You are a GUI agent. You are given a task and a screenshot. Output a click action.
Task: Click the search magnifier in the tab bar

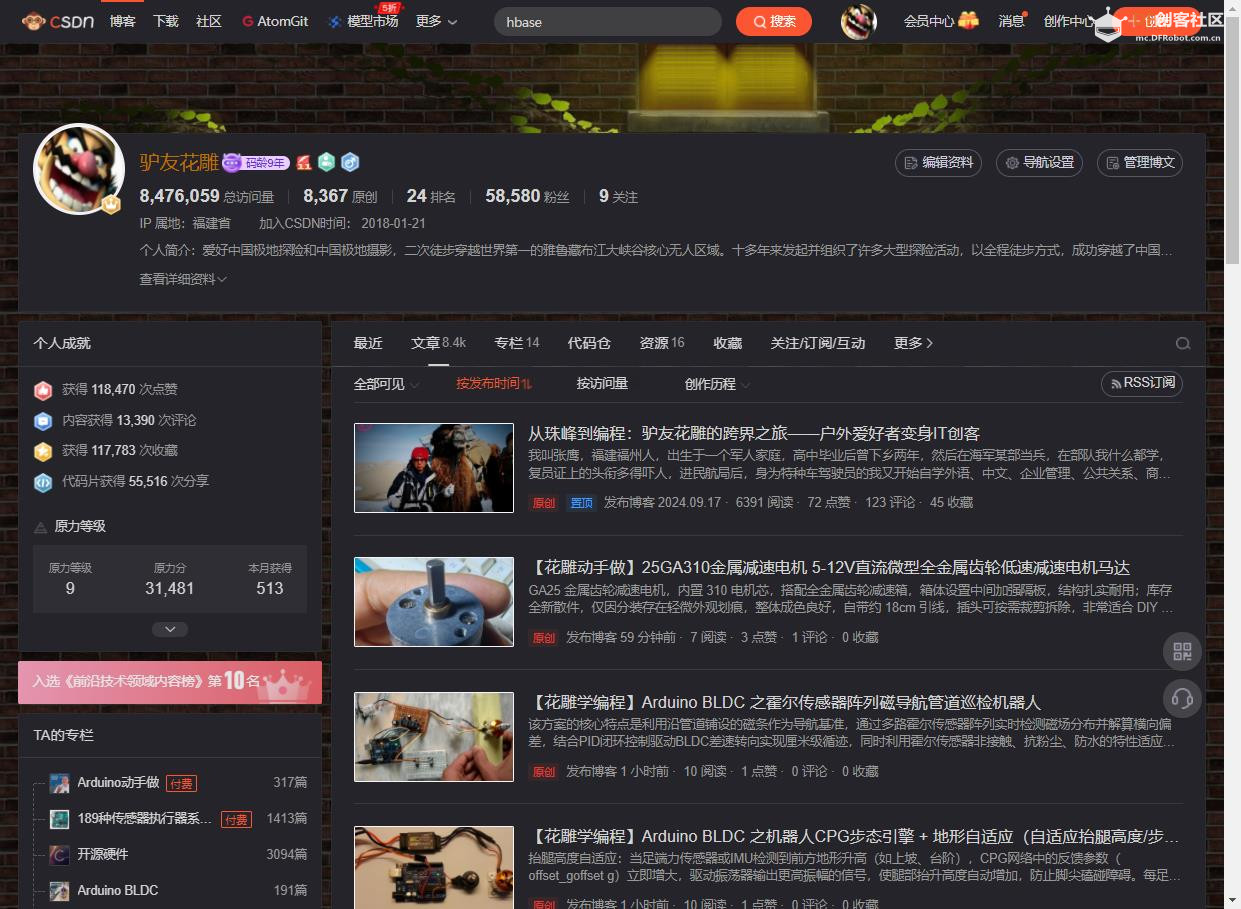(1183, 343)
